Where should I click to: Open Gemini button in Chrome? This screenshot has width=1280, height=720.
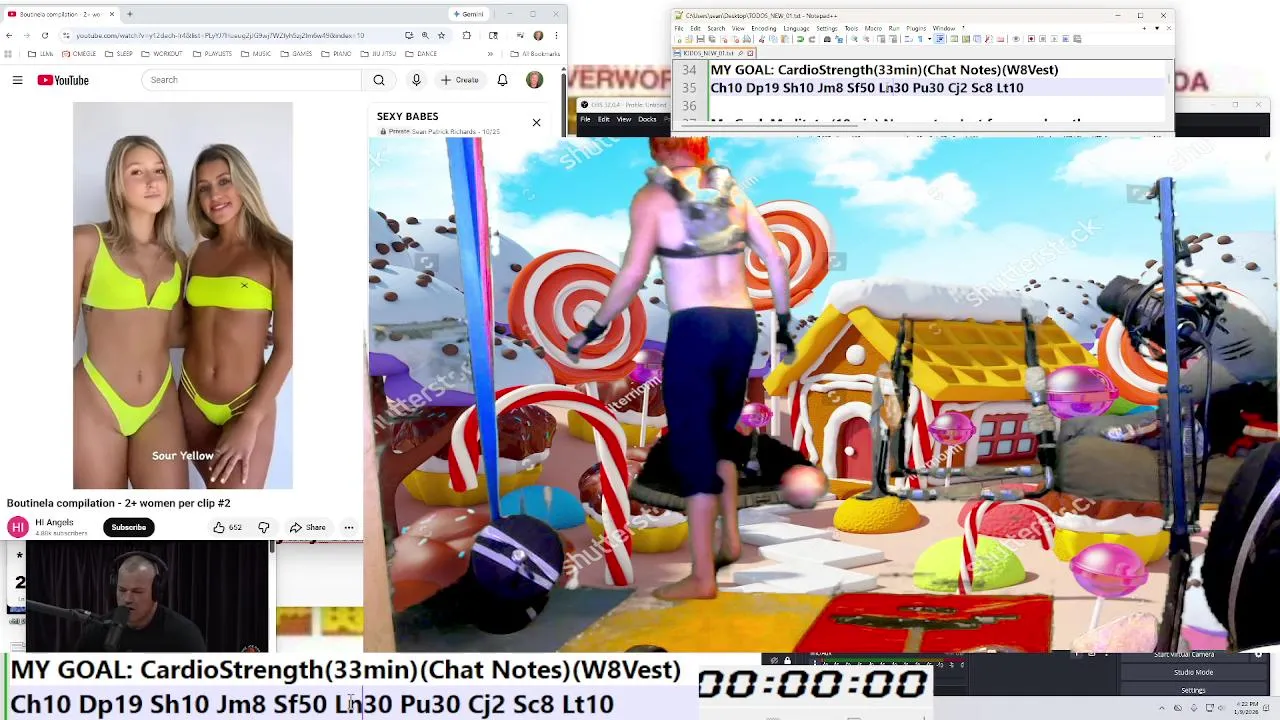tap(468, 14)
